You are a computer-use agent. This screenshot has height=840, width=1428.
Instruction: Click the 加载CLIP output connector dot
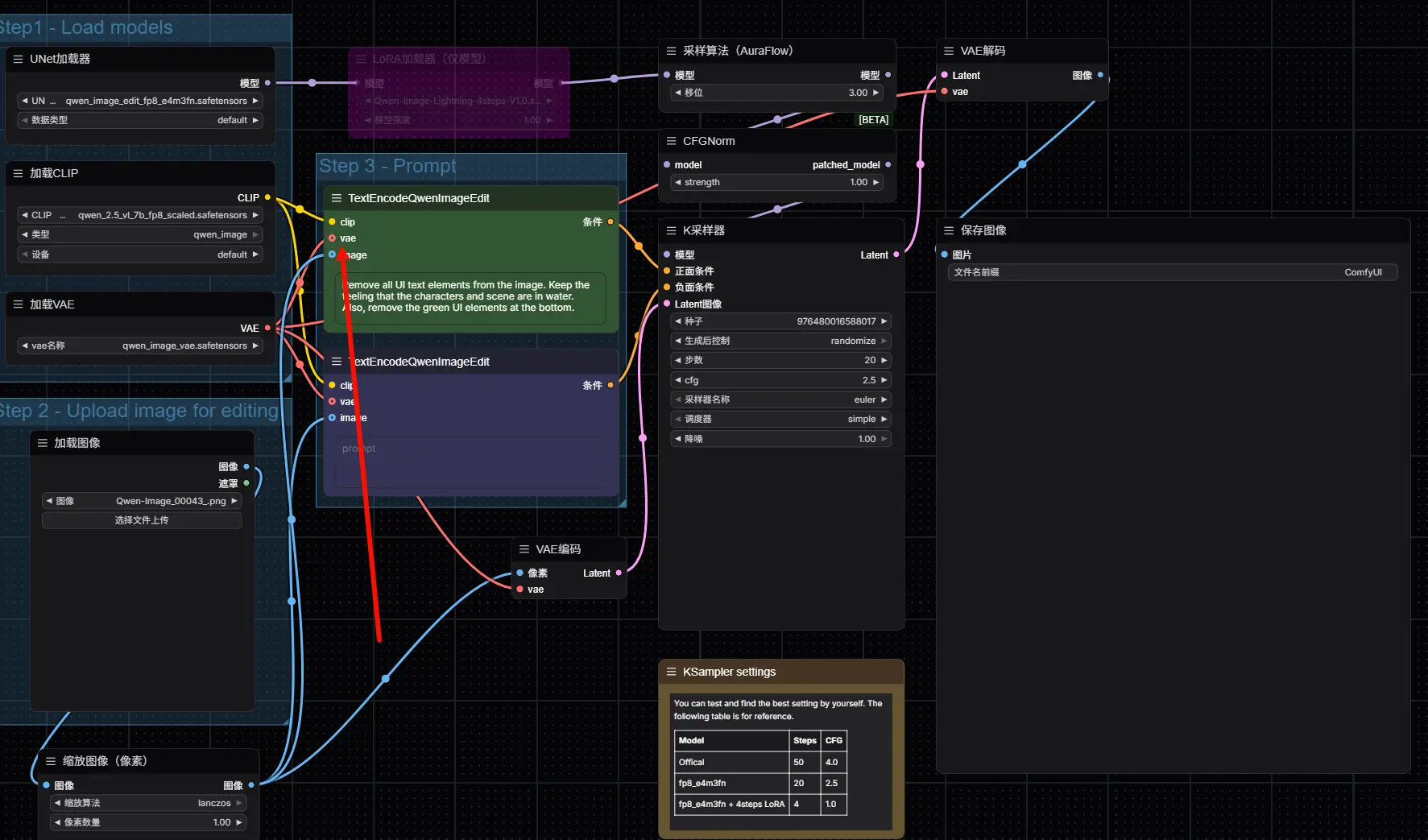pos(267,197)
